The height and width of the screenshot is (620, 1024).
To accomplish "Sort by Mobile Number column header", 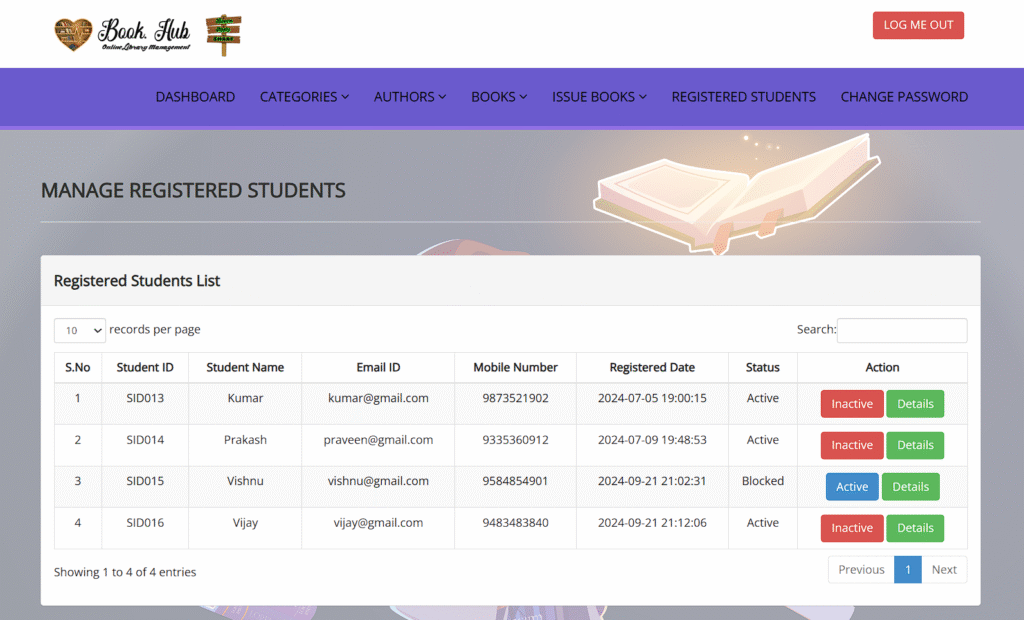I will (x=515, y=368).
